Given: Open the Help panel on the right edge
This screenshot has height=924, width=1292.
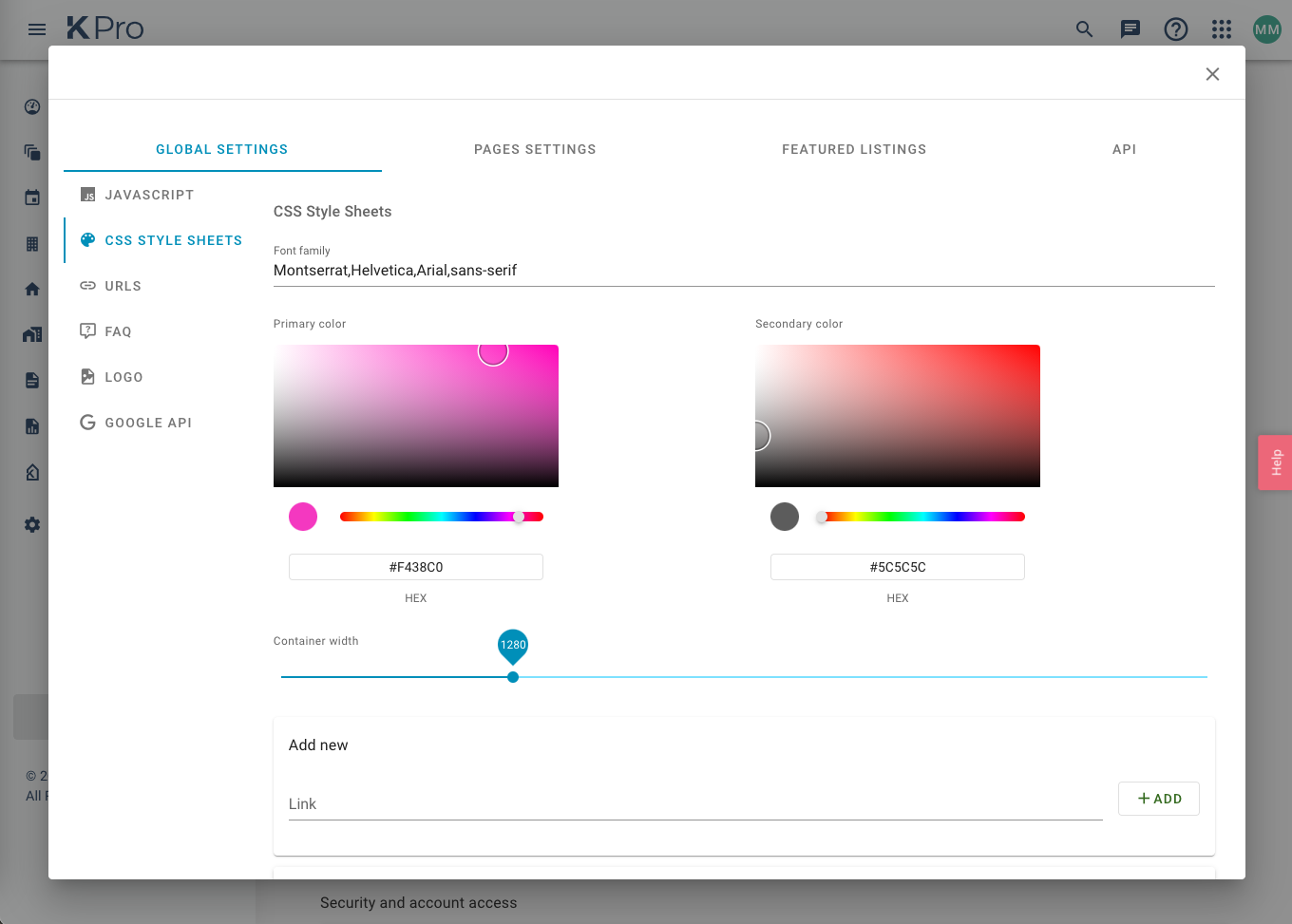Looking at the screenshot, I should (1276, 462).
